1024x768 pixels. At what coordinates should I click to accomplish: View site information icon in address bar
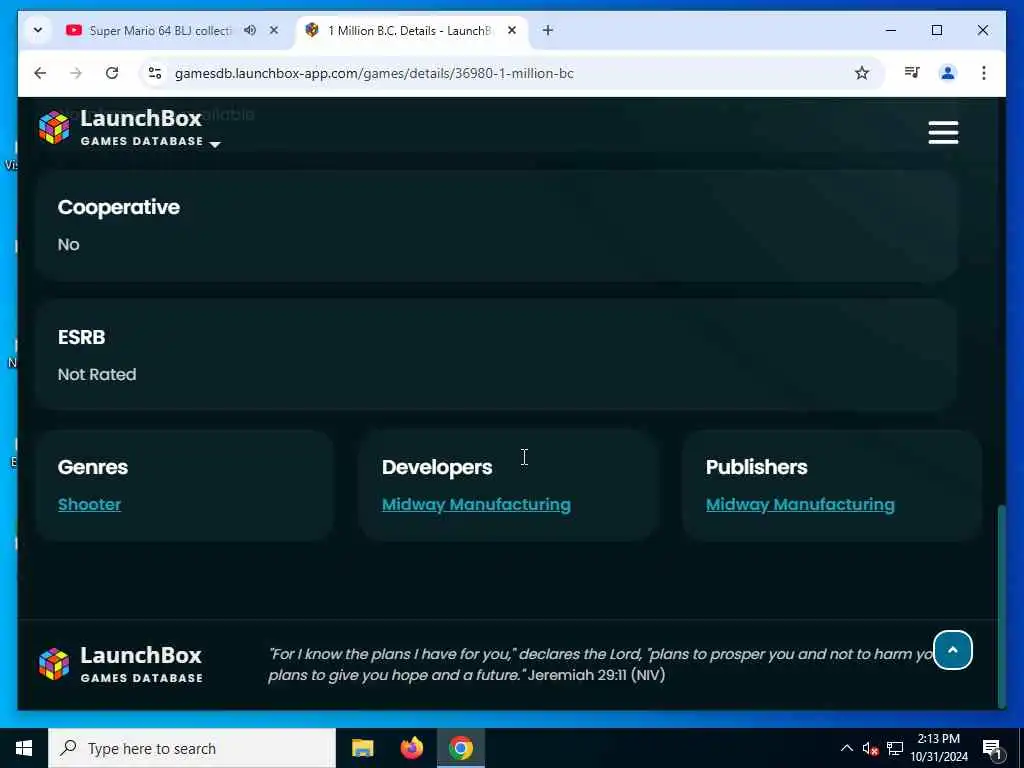coord(155,73)
